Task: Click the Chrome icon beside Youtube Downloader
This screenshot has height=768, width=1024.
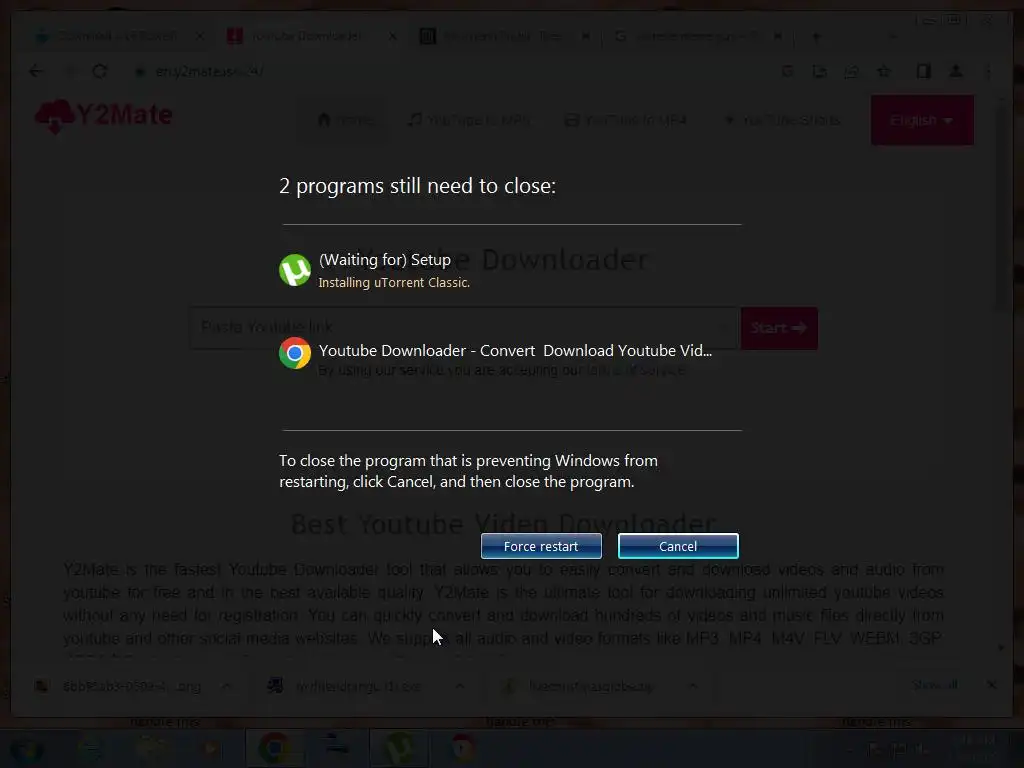Action: point(295,353)
